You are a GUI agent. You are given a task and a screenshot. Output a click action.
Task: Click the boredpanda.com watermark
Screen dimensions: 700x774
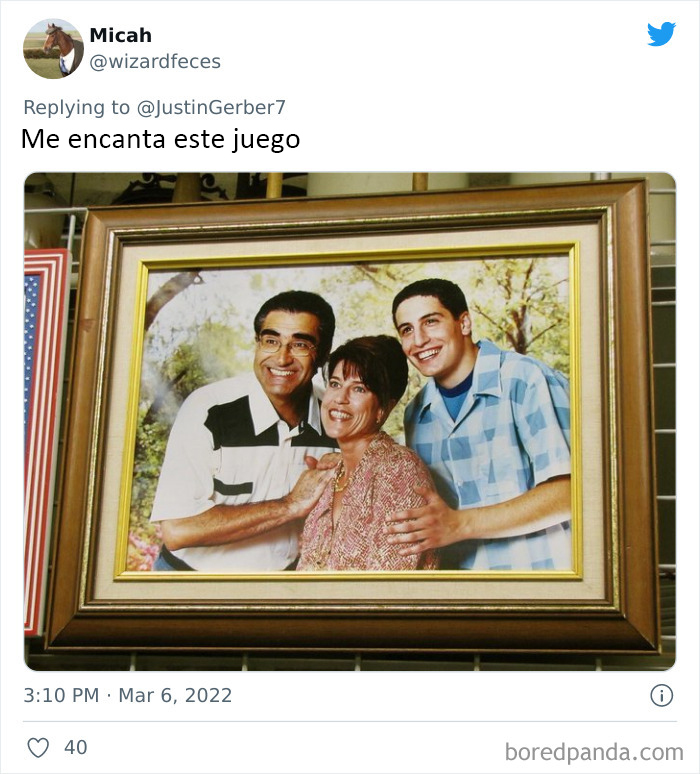pyautogui.click(x=594, y=752)
